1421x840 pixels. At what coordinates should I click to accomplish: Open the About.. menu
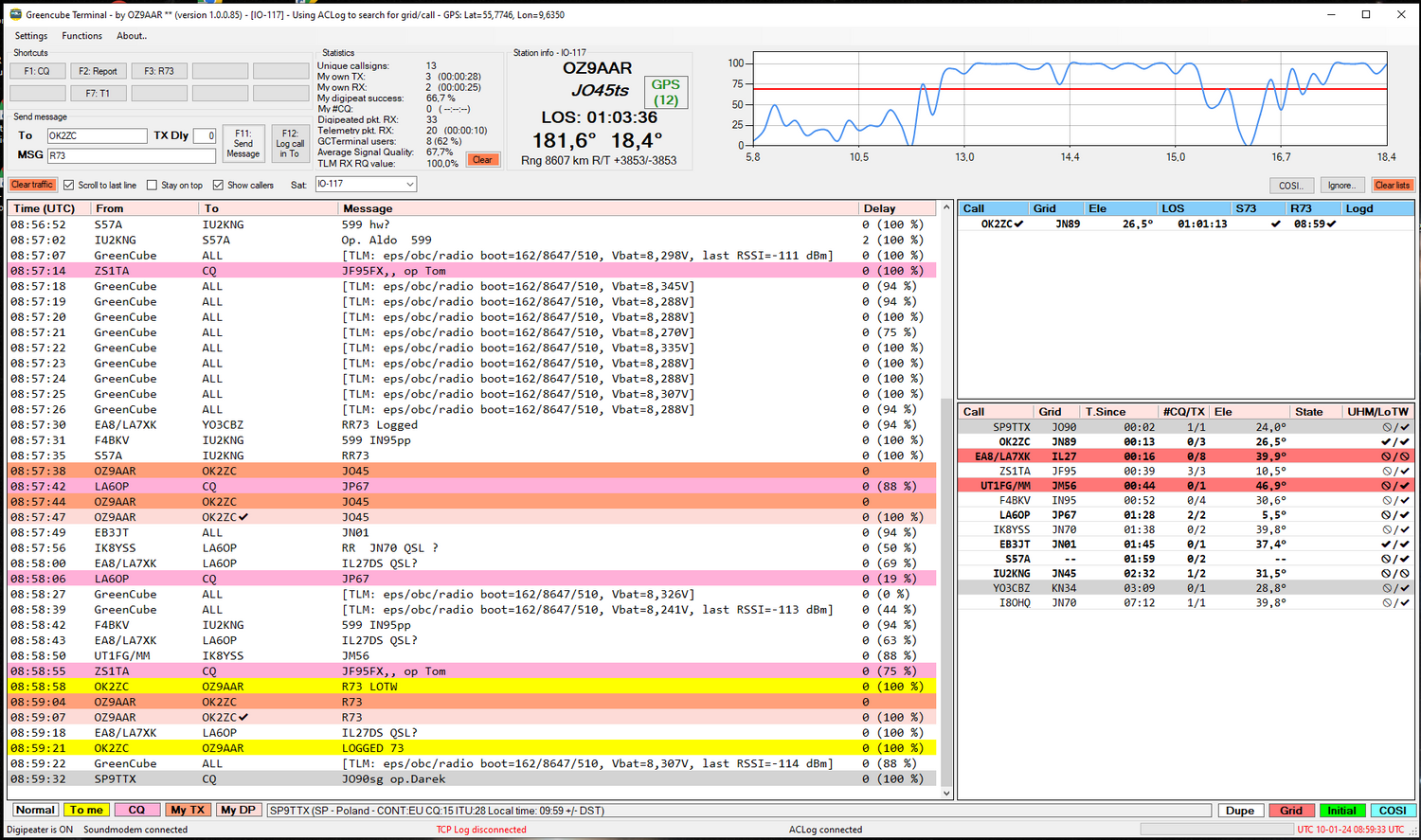click(x=132, y=36)
